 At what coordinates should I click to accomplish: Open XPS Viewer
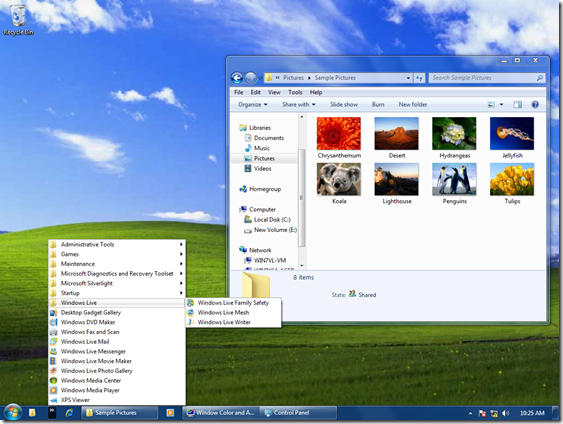(117, 400)
